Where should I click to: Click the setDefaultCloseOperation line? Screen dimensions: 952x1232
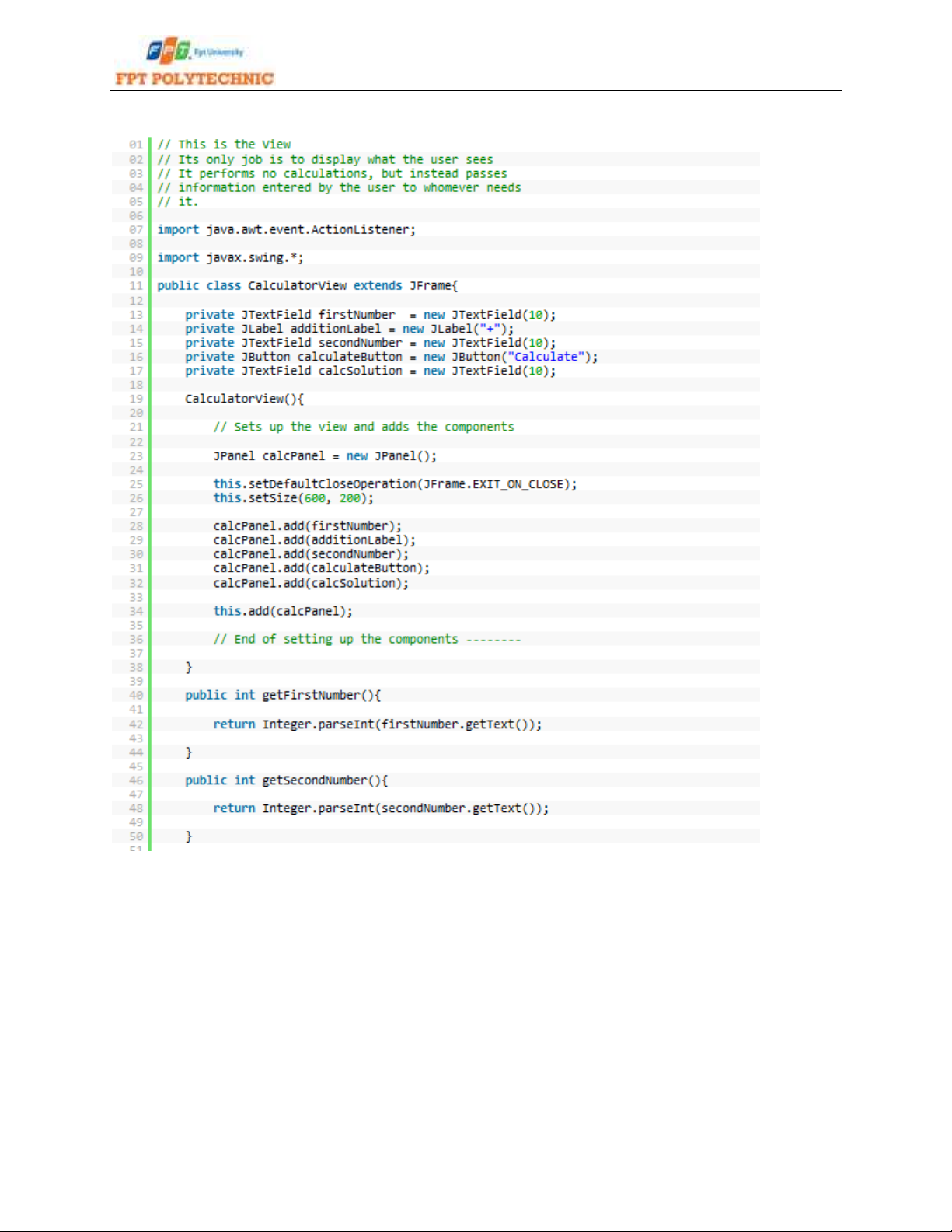395,484
